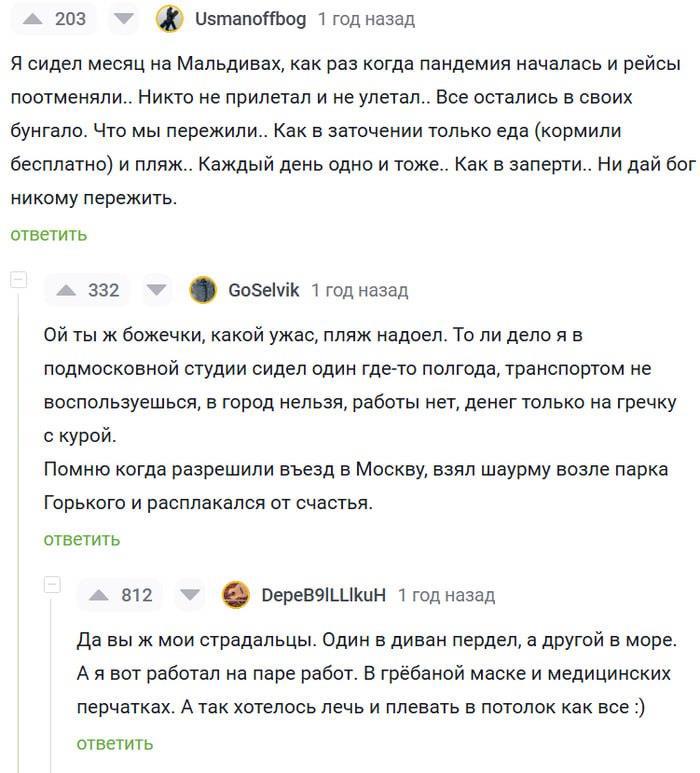Open GoSelvik's avatar picture
The width and height of the screenshot is (700, 773).
click(x=203, y=290)
